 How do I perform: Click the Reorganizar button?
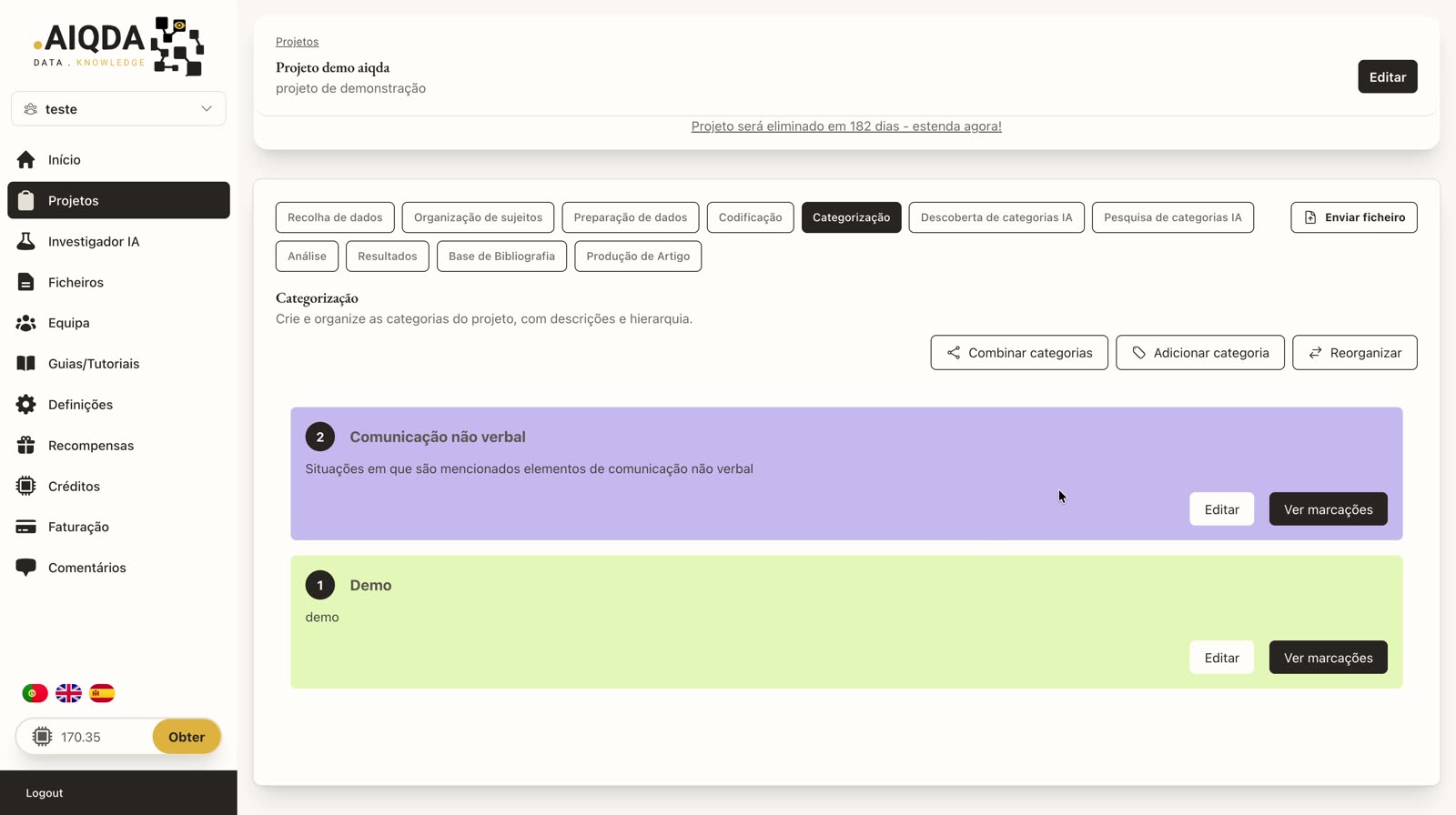tap(1355, 353)
